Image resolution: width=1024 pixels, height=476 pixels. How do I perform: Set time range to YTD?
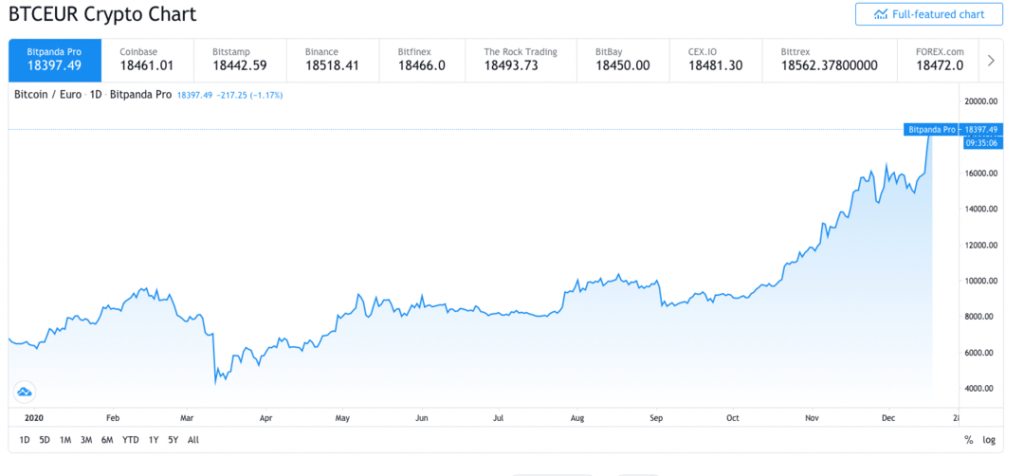[131, 440]
